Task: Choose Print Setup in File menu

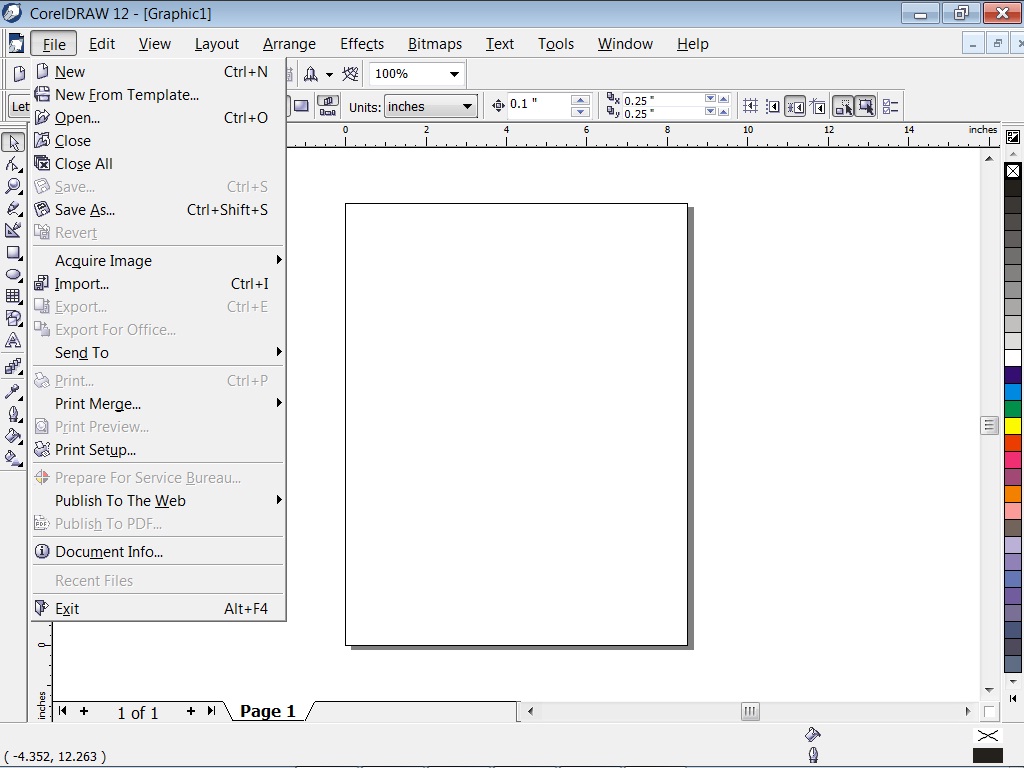Action: (158, 449)
